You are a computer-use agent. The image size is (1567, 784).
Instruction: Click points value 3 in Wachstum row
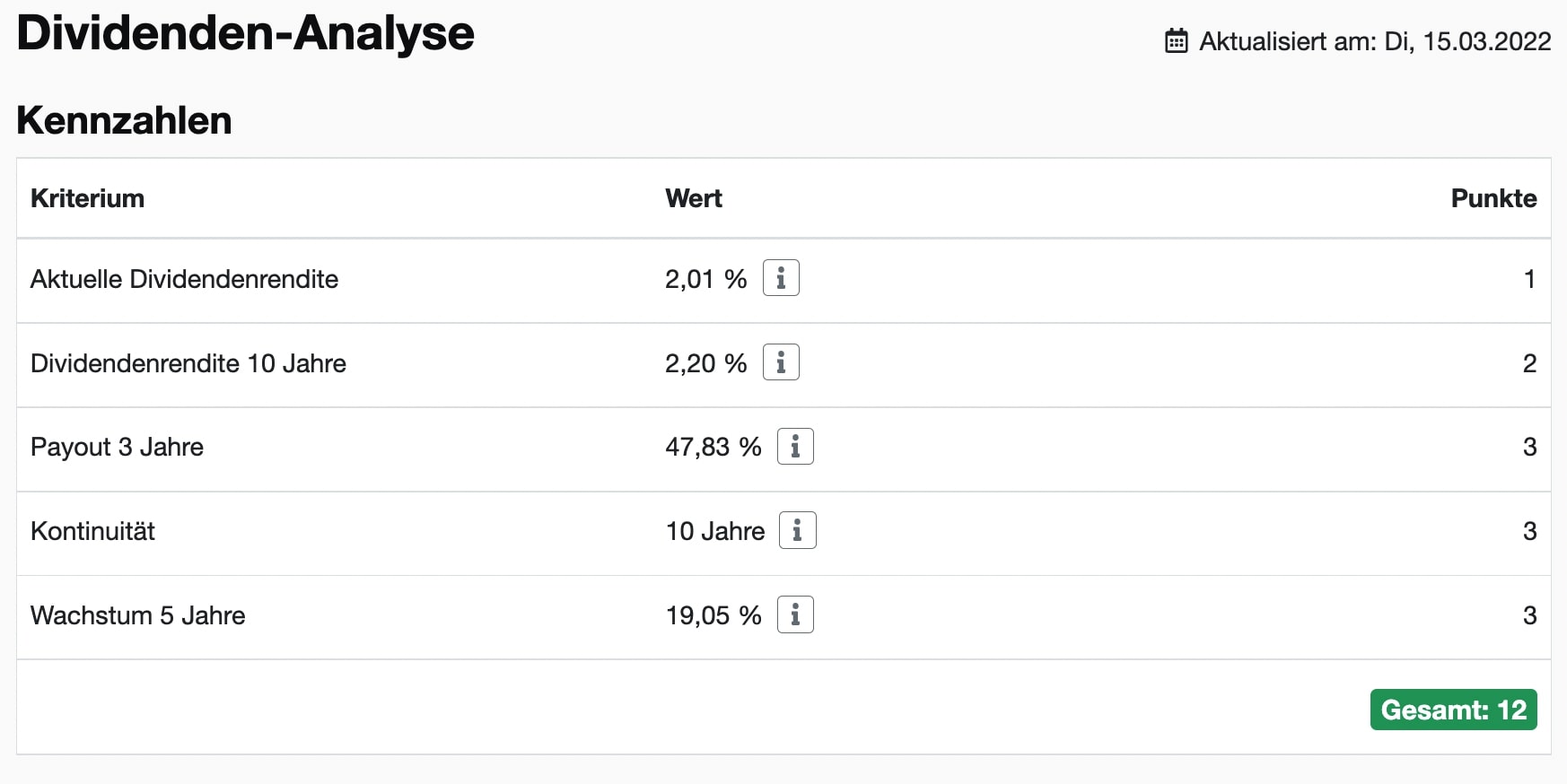click(x=1530, y=615)
